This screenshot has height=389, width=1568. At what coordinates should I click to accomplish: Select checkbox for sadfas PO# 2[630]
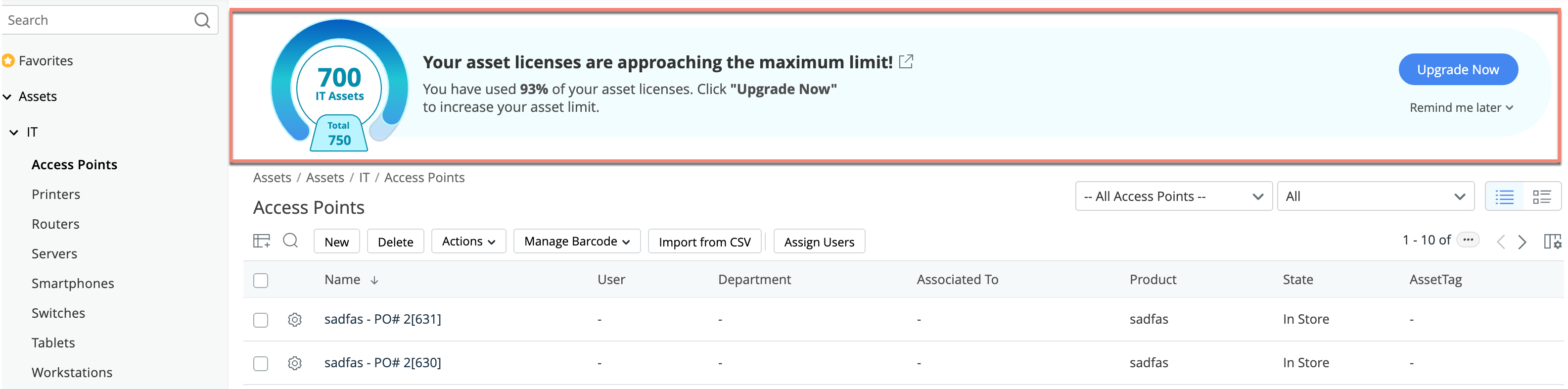tap(261, 363)
